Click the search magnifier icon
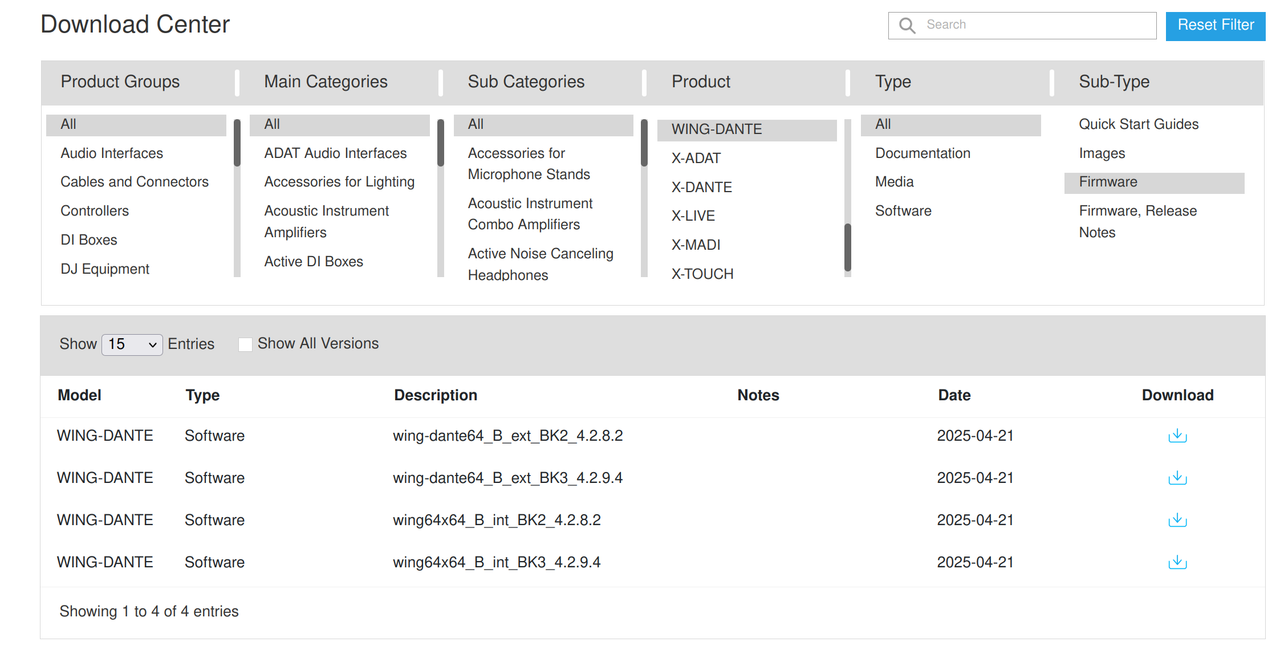Image resolution: width=1280 pixels, height=662 pixels. coord(907,26)
